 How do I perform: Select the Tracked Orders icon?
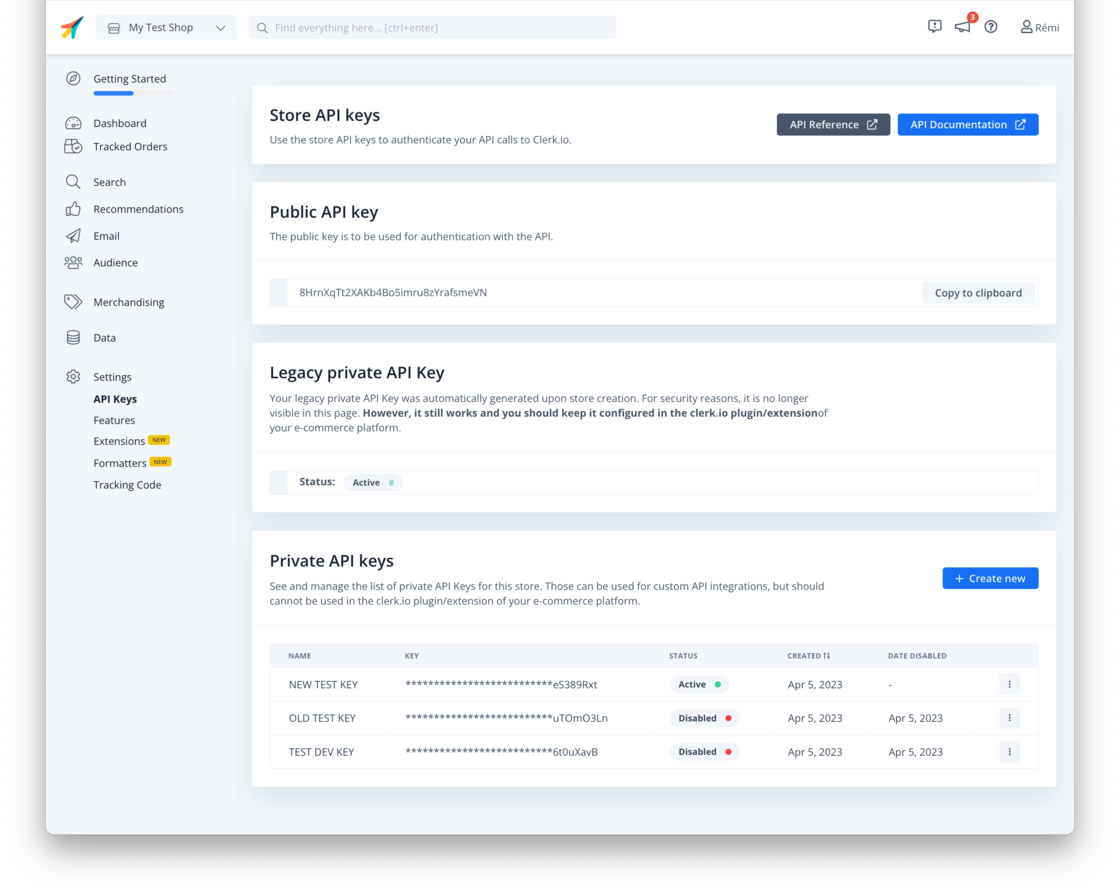point(73,146)
